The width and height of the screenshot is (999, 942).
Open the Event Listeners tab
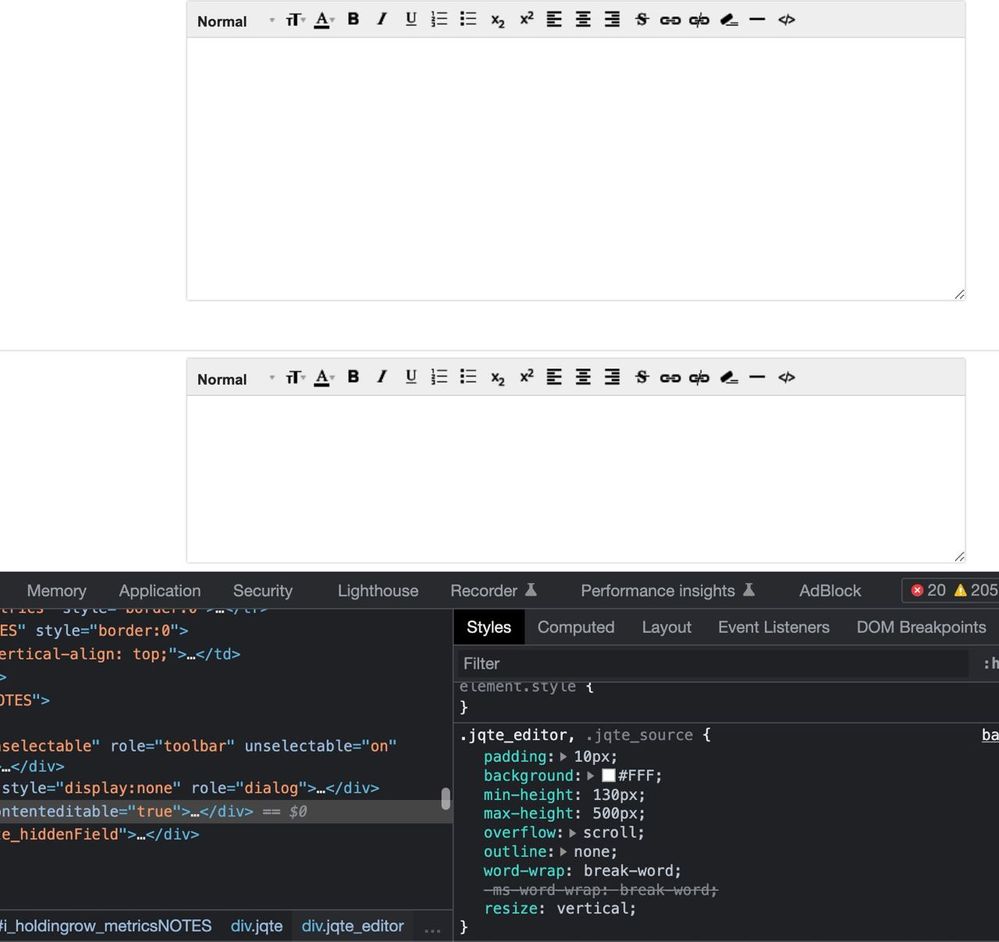click(x=773, y=627)
